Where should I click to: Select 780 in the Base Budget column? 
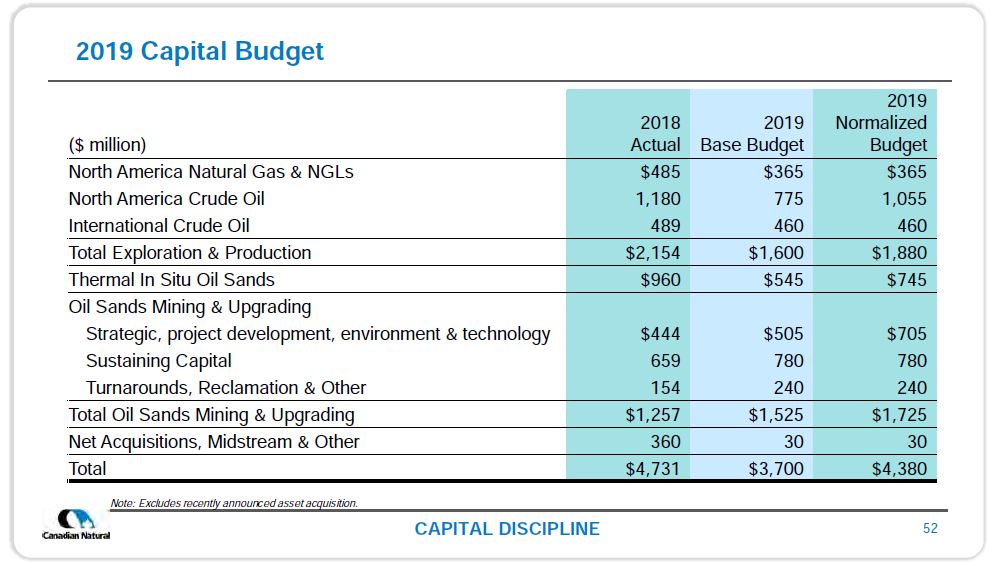click(789, 361)
